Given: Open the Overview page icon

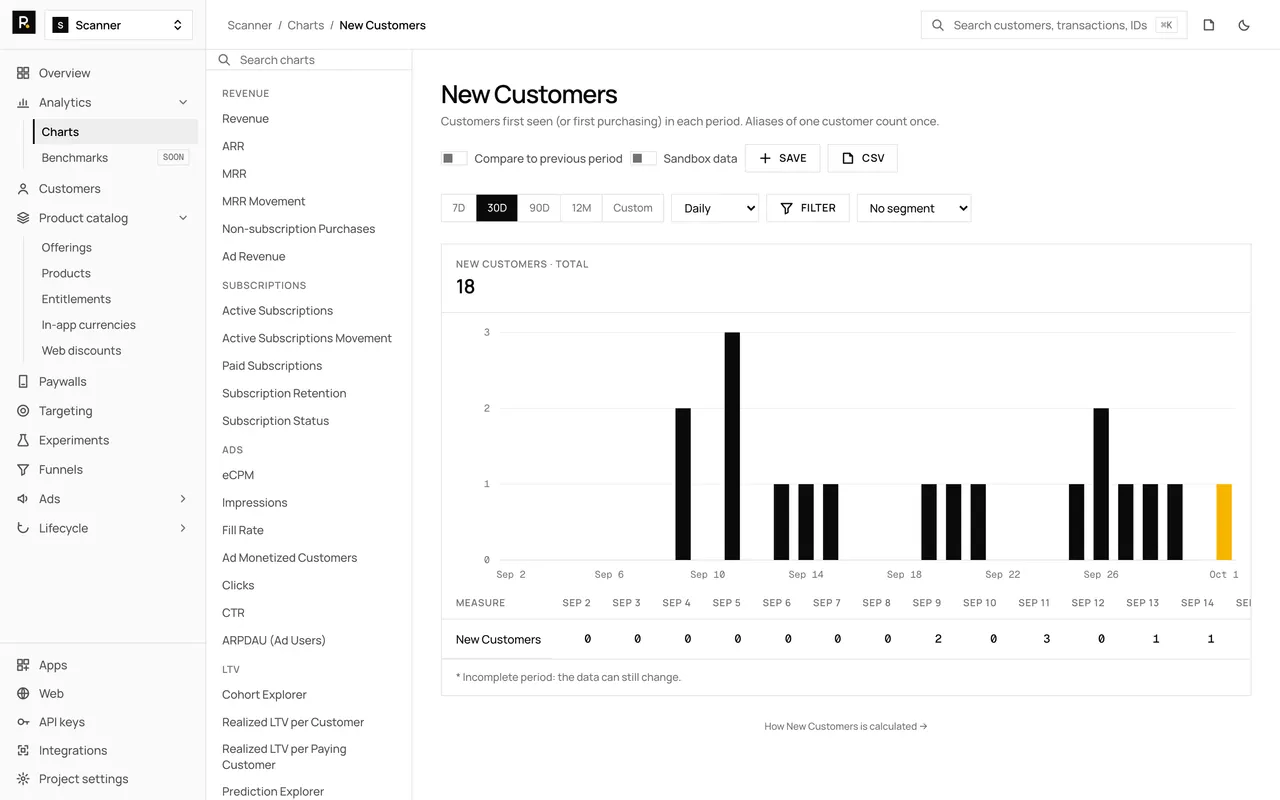Looking at the screenshot, I should point(23,73).
